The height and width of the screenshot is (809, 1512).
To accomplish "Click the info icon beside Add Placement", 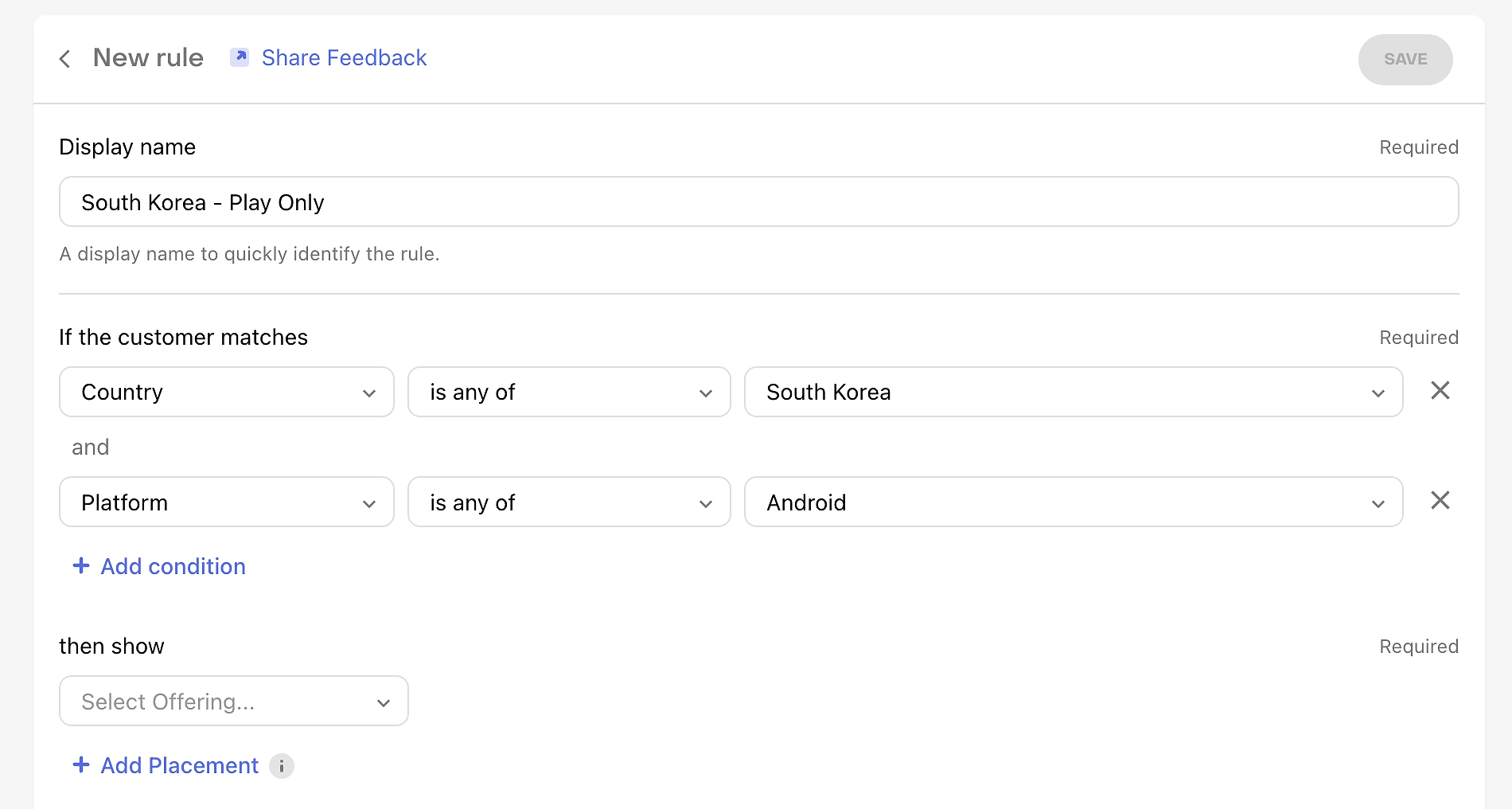I will tap(282, 766).
